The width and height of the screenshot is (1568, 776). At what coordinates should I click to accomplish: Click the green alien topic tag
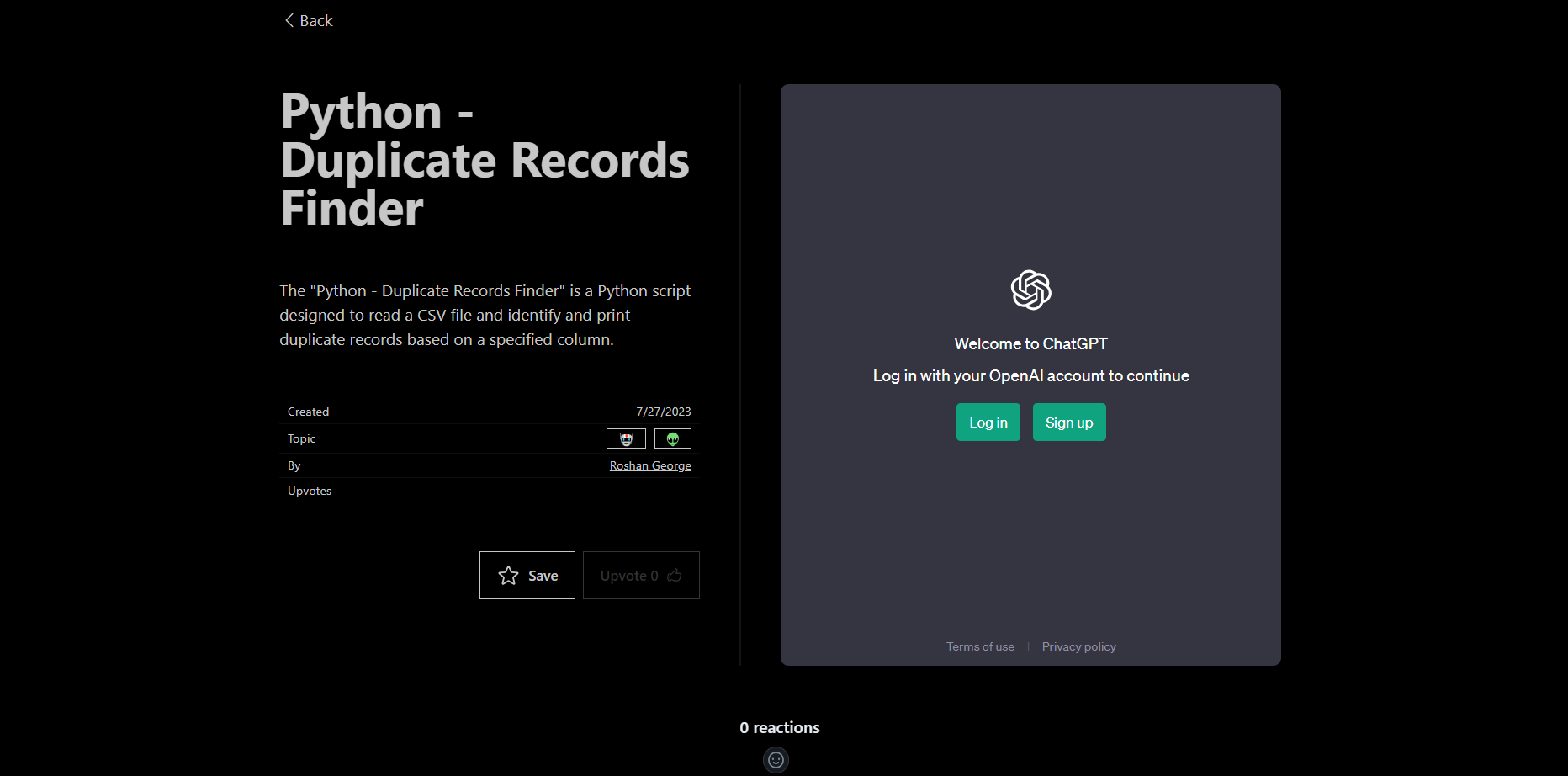[673, 438]
